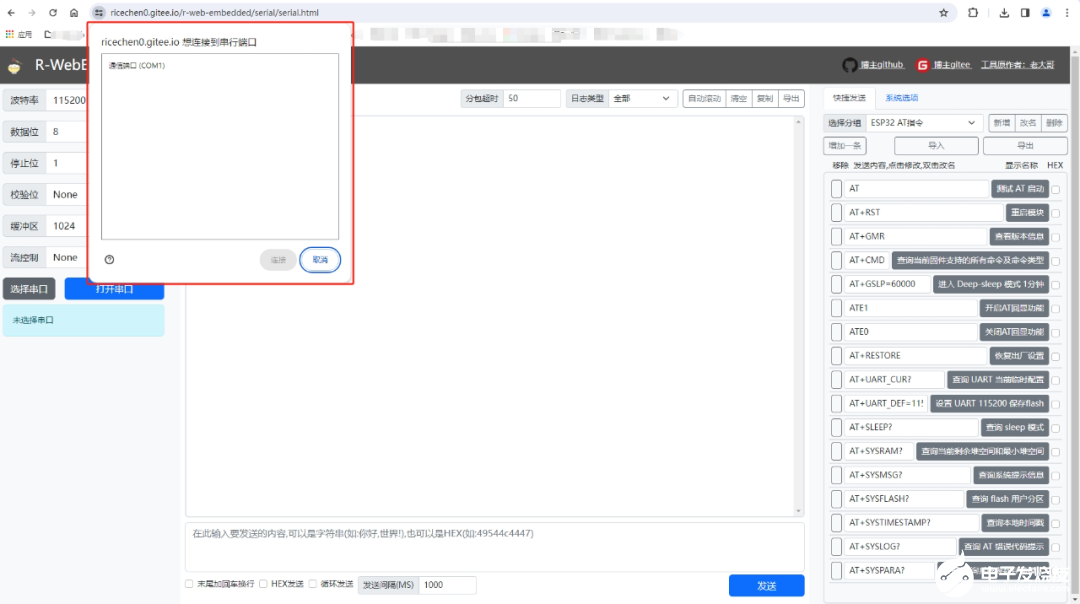Enable the HEX发送 checkbox
1080x604 pixels.
click(x=263, y=584)
